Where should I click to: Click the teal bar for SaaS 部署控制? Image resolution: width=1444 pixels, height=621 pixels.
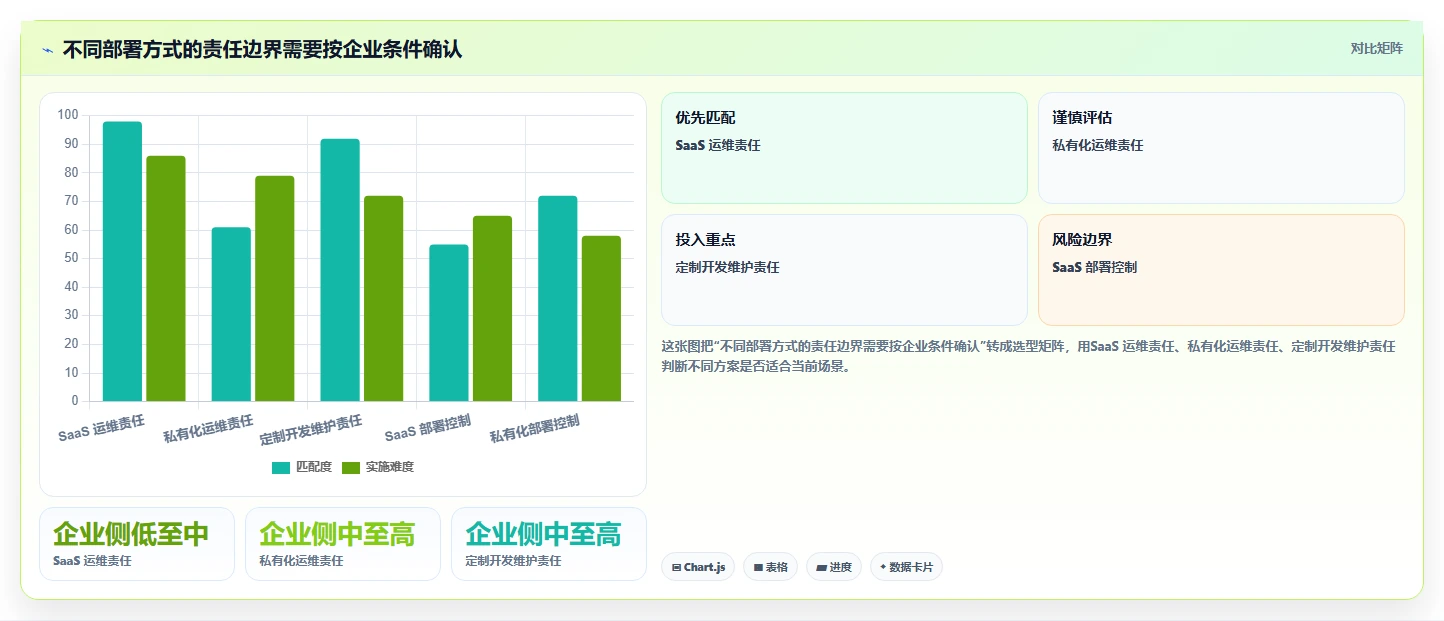449,323
